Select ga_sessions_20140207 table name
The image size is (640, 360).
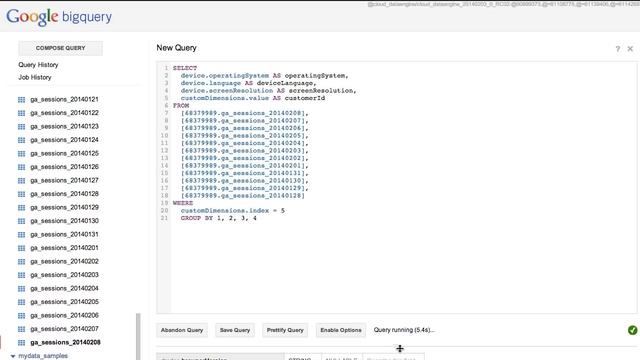pos(64,329)
